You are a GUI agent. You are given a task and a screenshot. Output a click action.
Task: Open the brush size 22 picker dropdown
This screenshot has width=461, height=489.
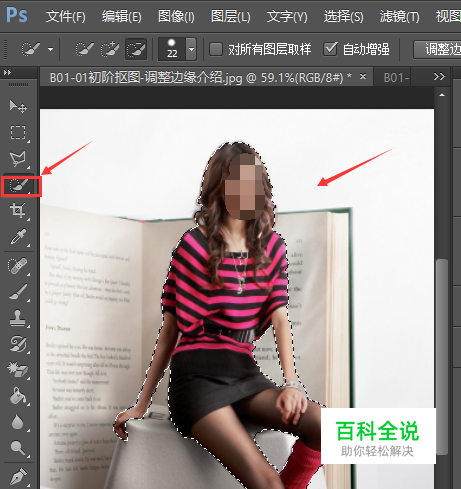(x=191, y=49)
